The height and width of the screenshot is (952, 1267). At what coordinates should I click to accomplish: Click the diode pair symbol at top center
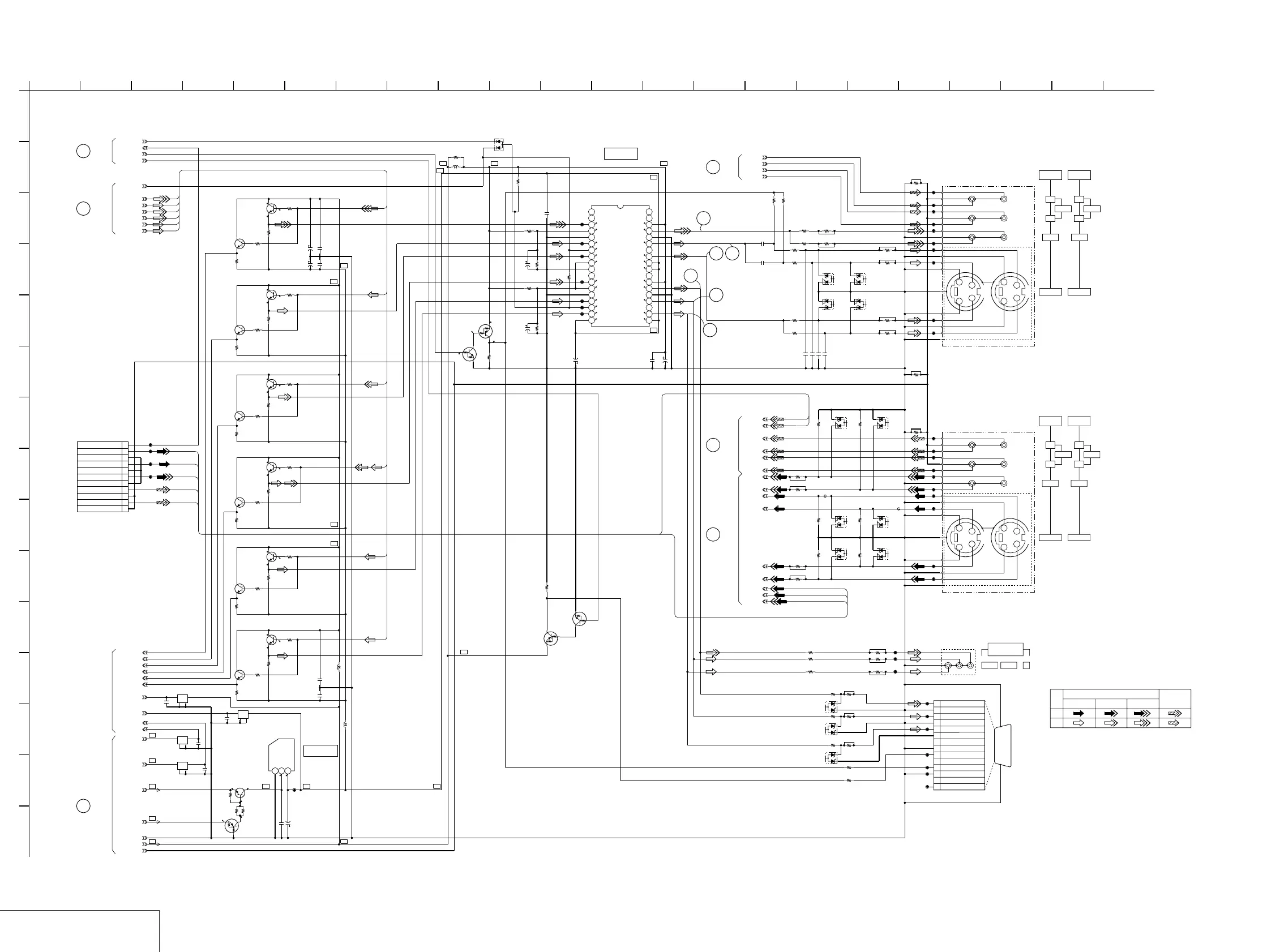pos(499,144)
